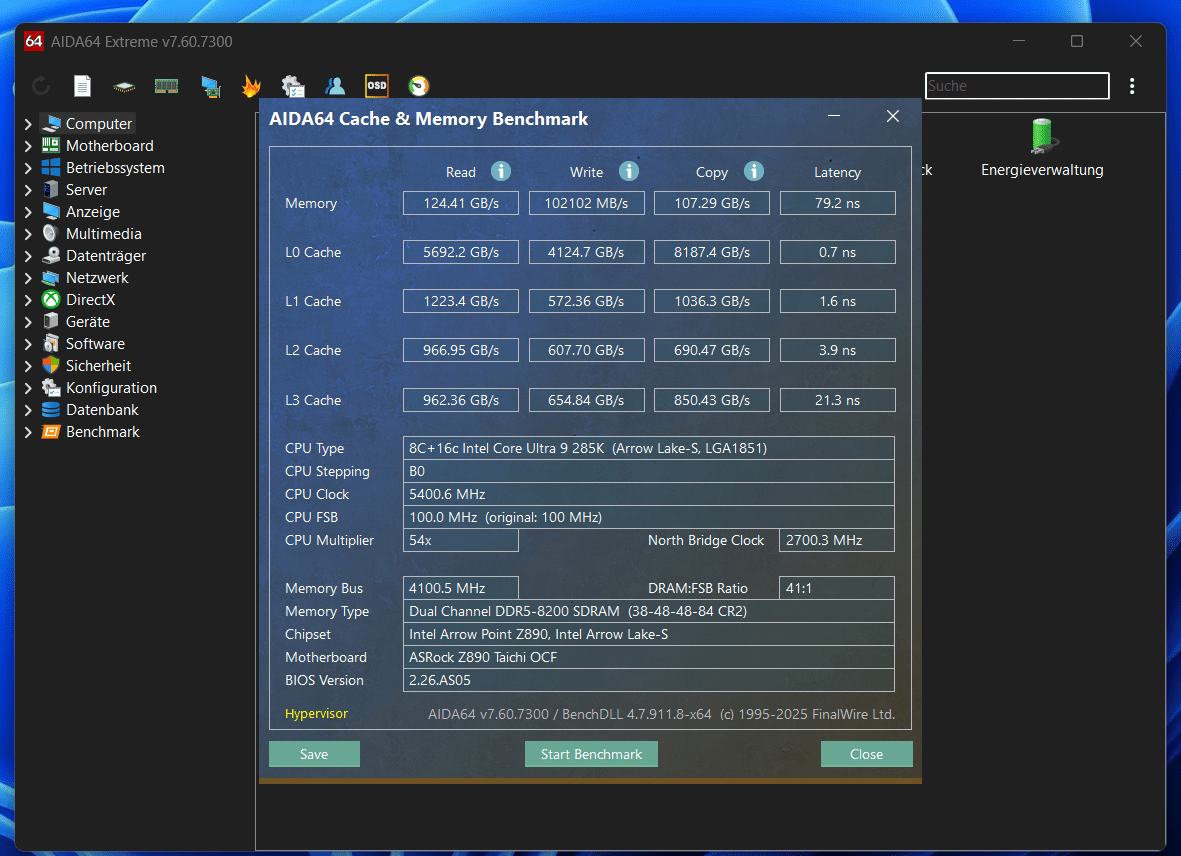Minimize the Cache & Memory Benchmark dialog
Viewport: 1181px width, 856px height.
coord(834,116)
